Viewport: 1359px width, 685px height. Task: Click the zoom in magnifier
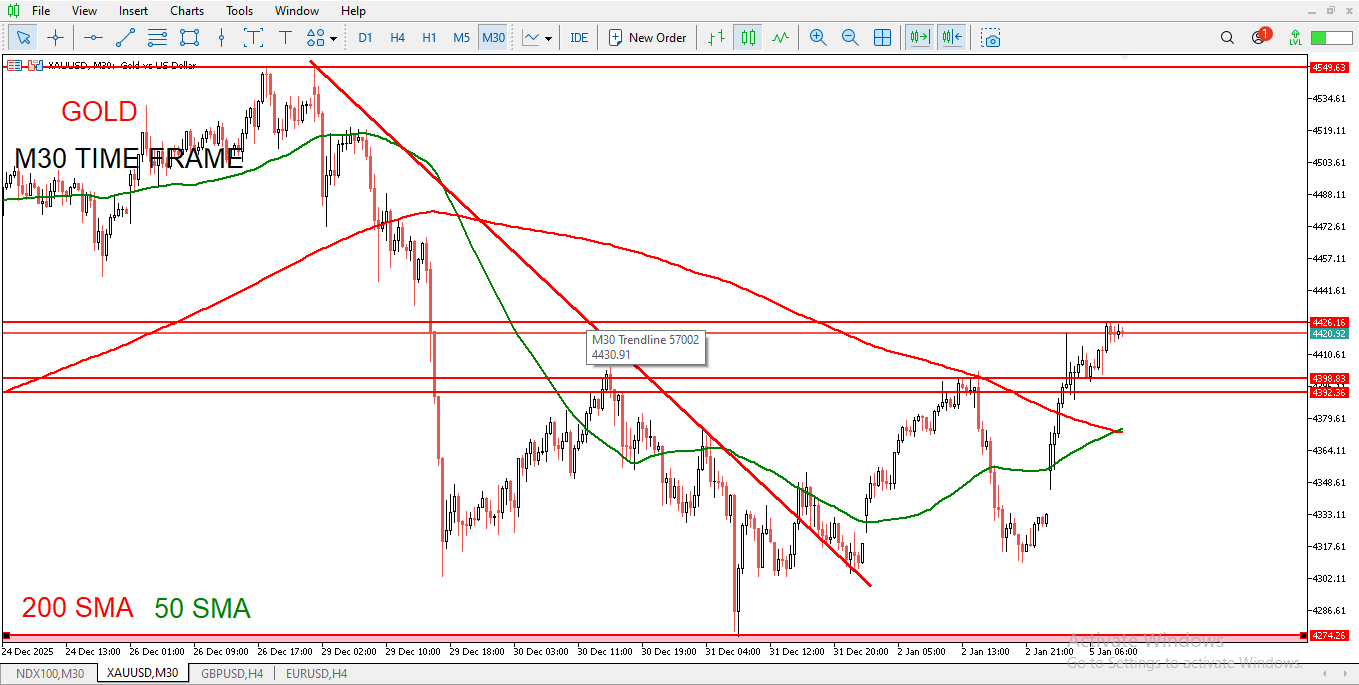pos(818,38)
